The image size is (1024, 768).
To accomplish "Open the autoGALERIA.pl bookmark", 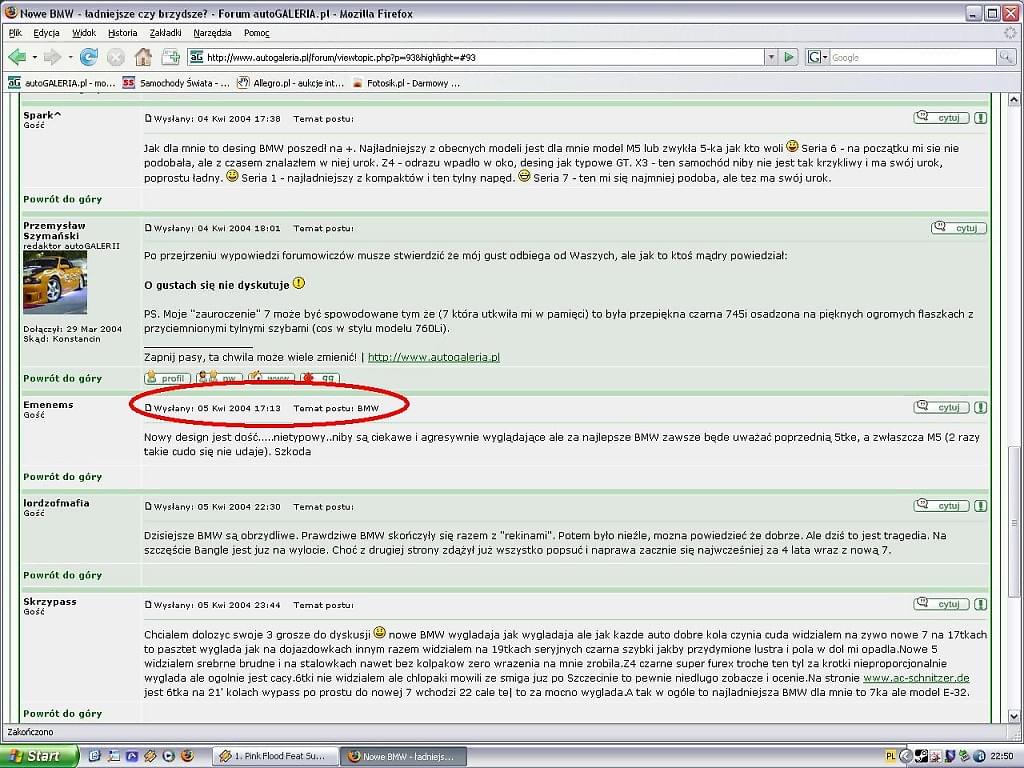I will tap(61, 83).
